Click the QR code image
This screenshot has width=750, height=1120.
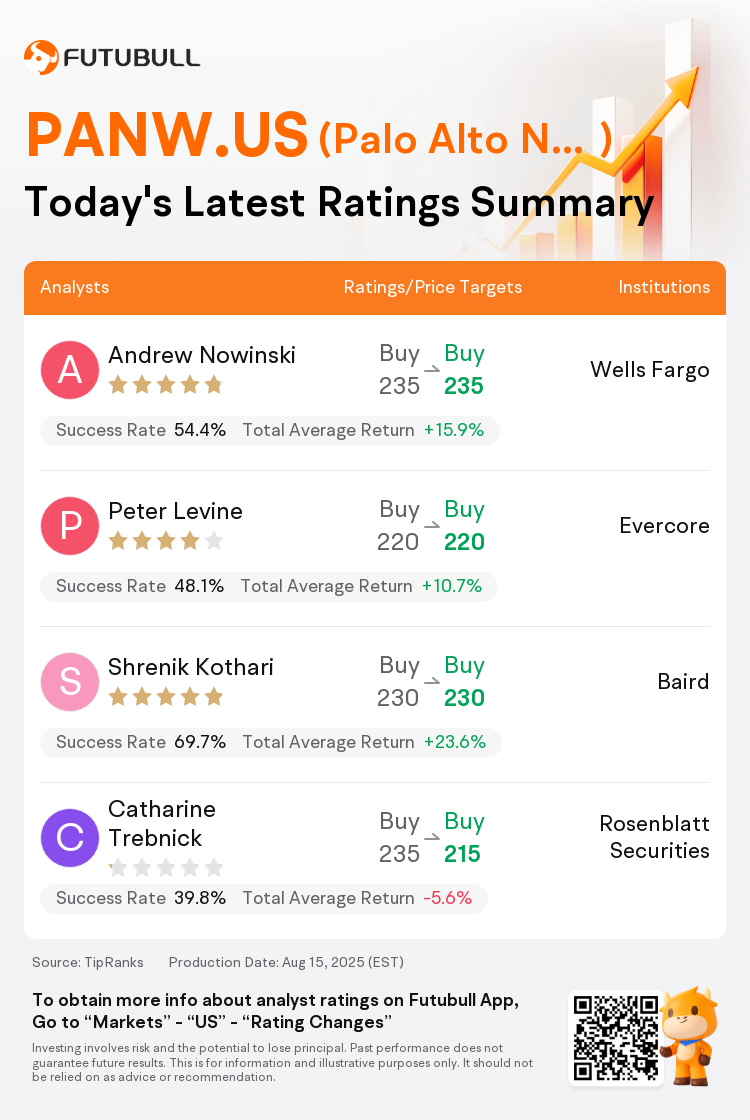616,1038
